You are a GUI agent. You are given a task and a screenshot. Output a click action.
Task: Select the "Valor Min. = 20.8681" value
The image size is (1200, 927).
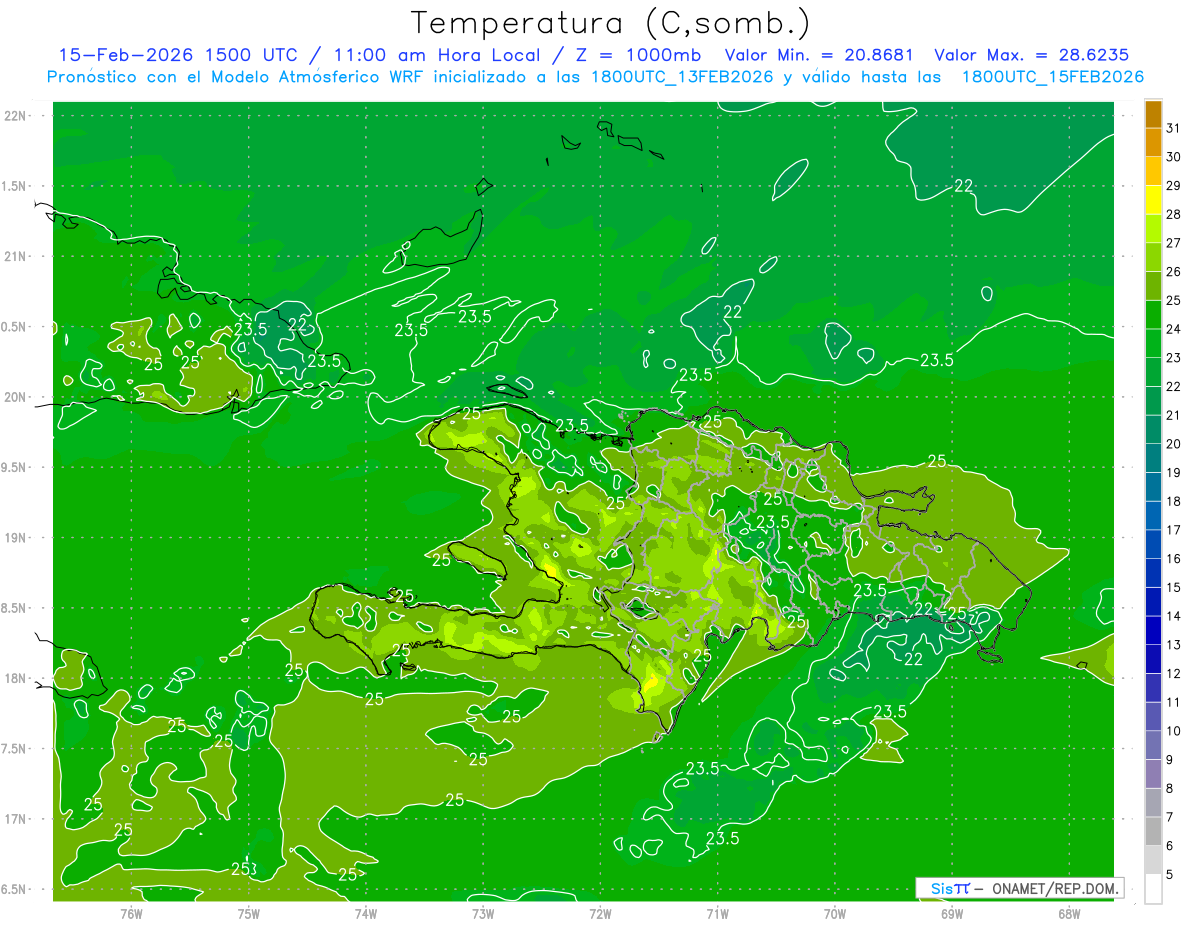point(819,55)
